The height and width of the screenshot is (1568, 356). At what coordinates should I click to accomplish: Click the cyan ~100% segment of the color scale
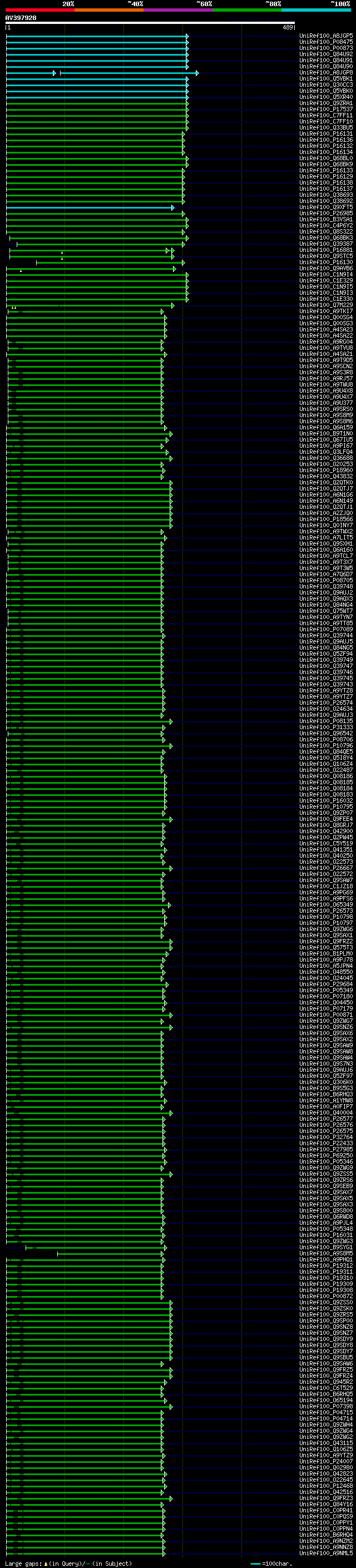point(316,10)
